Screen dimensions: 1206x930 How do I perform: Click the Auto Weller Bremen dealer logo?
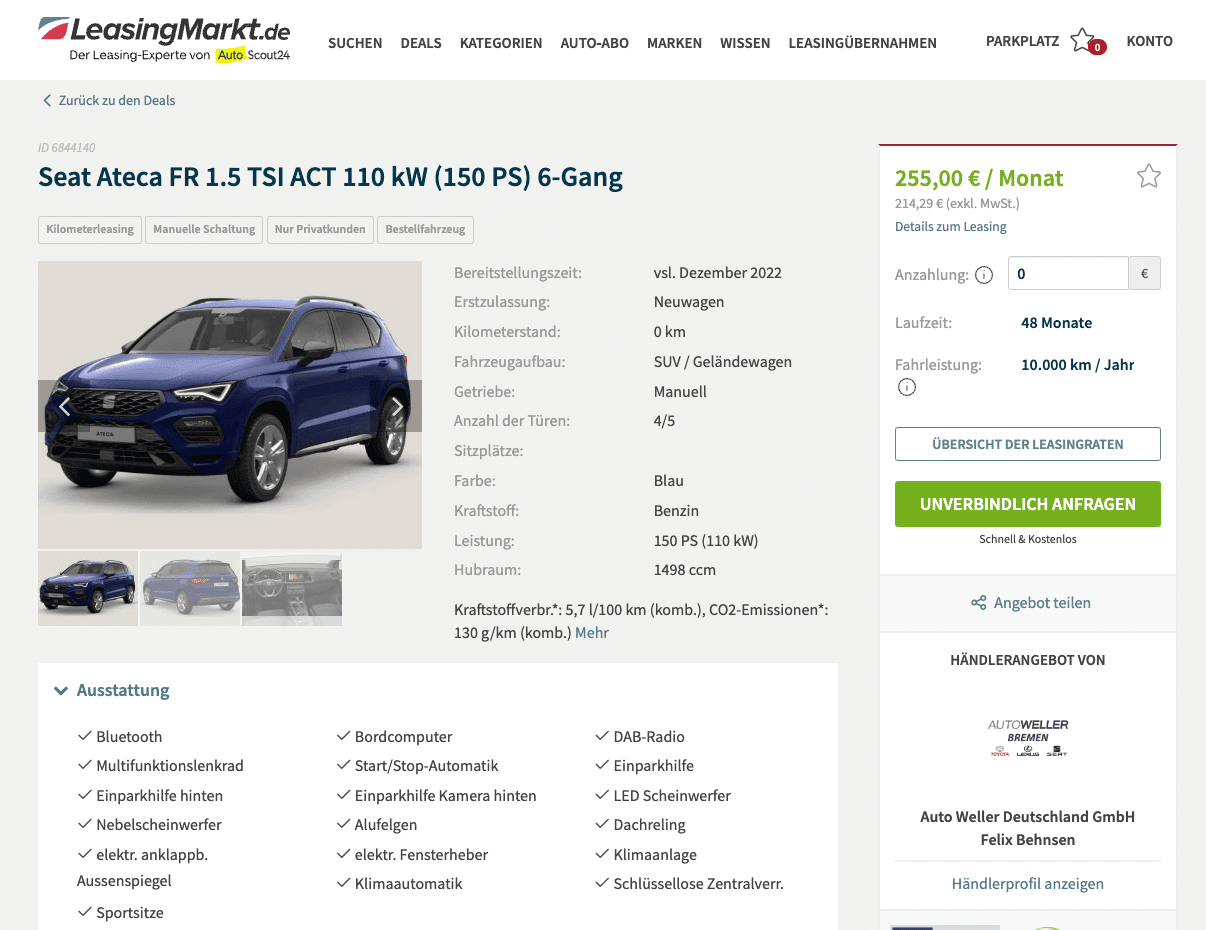click(x=1028, y=737)
